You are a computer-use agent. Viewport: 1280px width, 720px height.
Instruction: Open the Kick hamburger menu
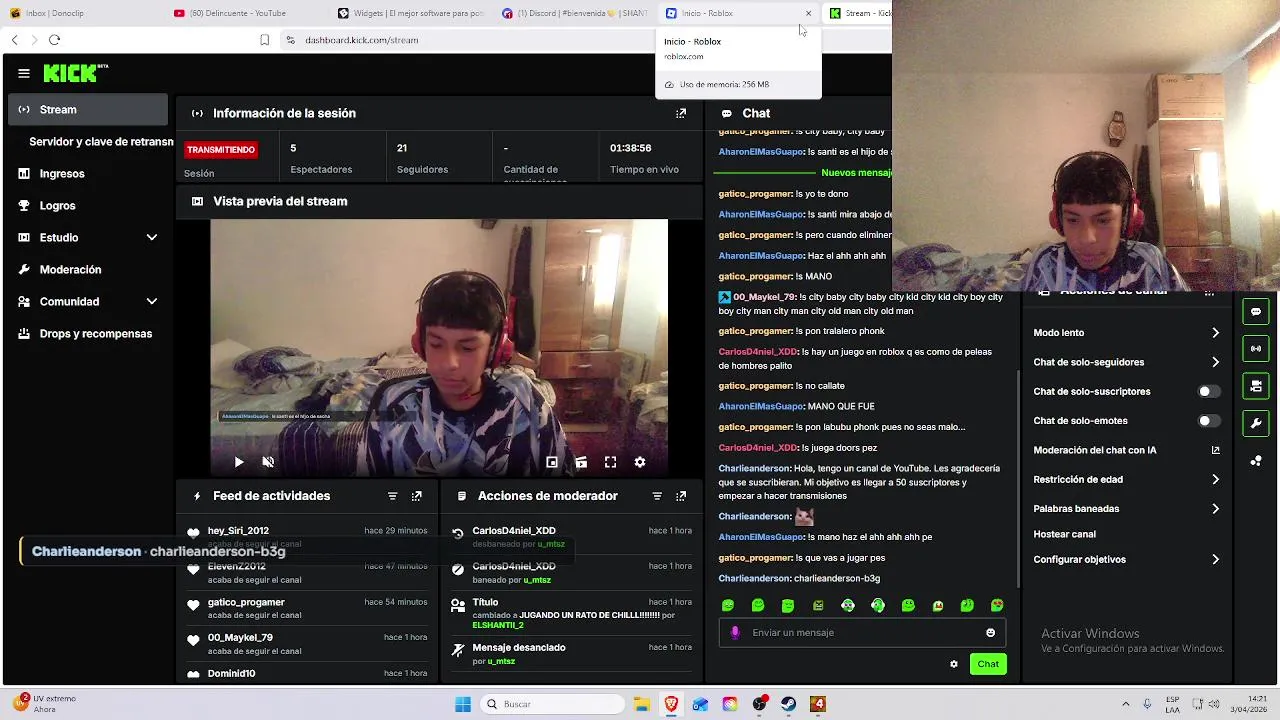coord(24,73)
